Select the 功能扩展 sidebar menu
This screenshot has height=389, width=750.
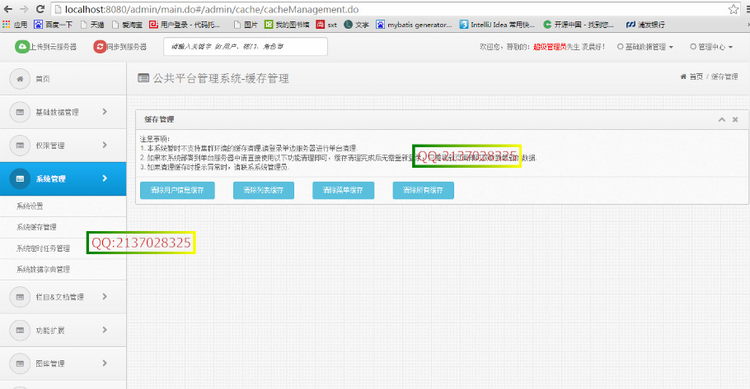coord(63,331)
